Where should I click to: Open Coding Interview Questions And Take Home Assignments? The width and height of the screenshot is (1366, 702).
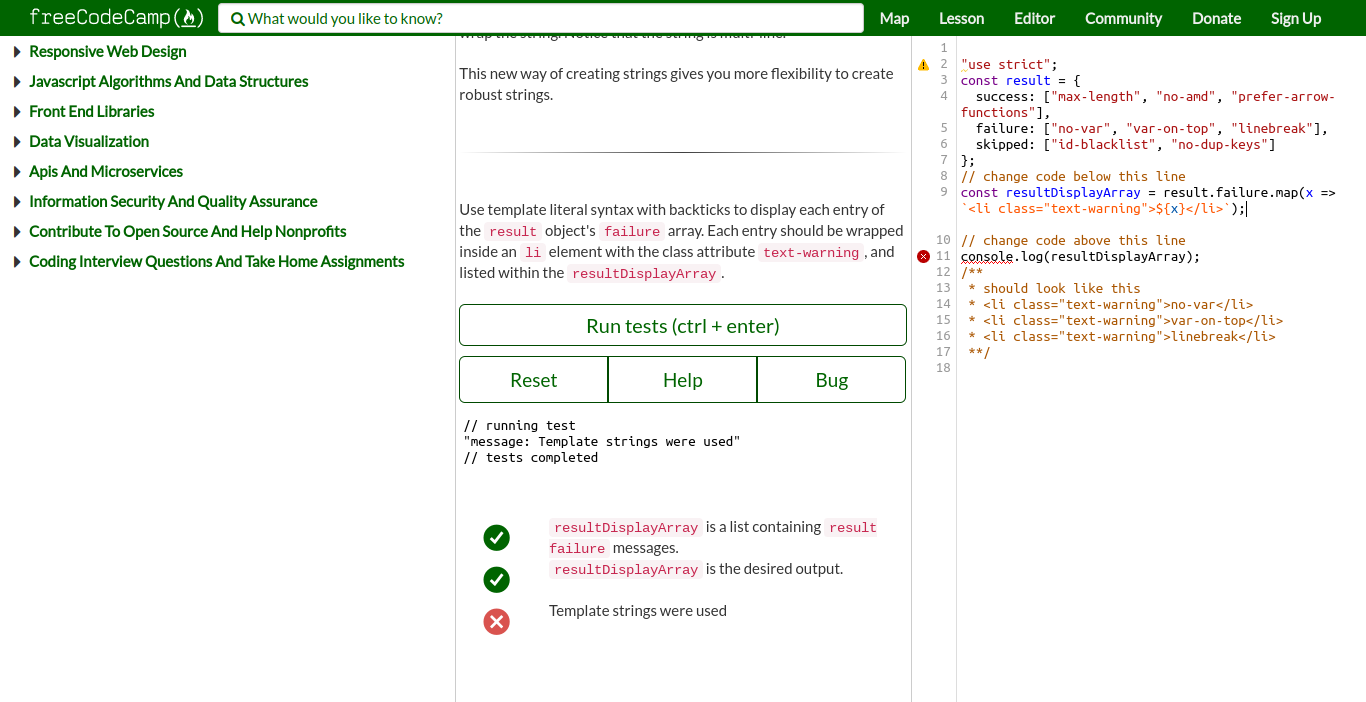tap(217, 262)
